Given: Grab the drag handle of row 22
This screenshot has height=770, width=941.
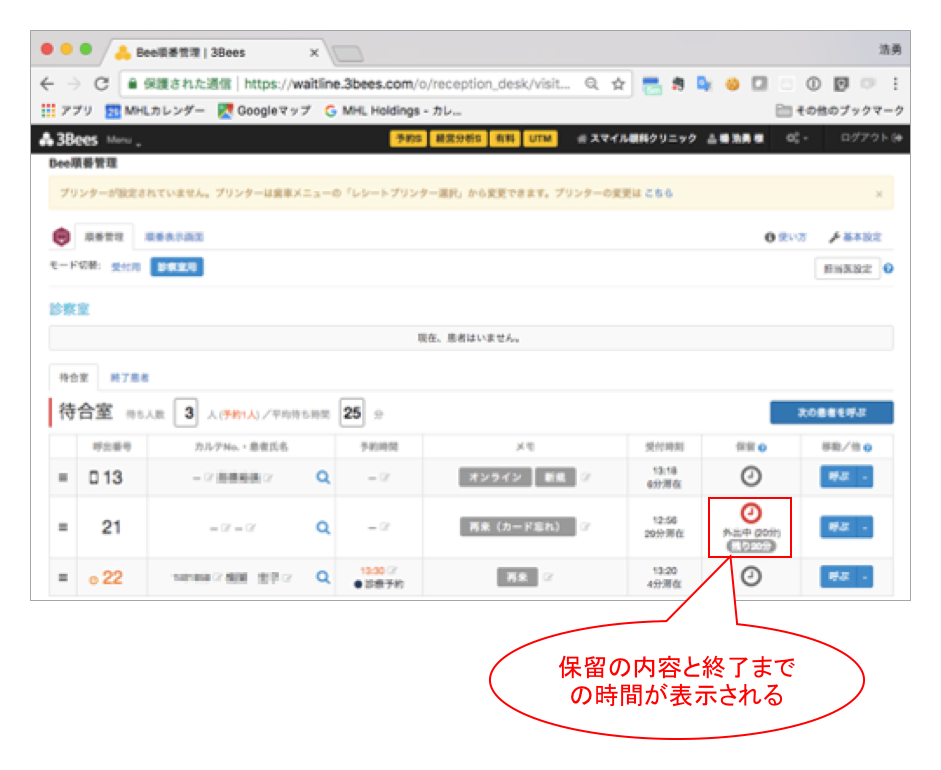Looking at the screenshot, I should (62, 577).
